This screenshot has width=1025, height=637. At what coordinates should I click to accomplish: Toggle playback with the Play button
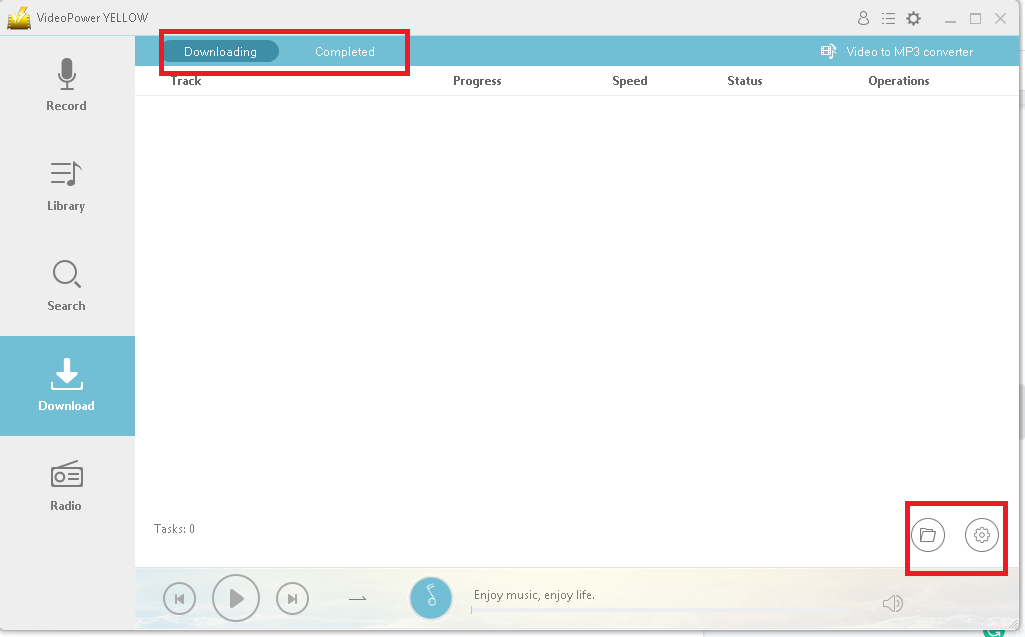click(x=236, y=598)
